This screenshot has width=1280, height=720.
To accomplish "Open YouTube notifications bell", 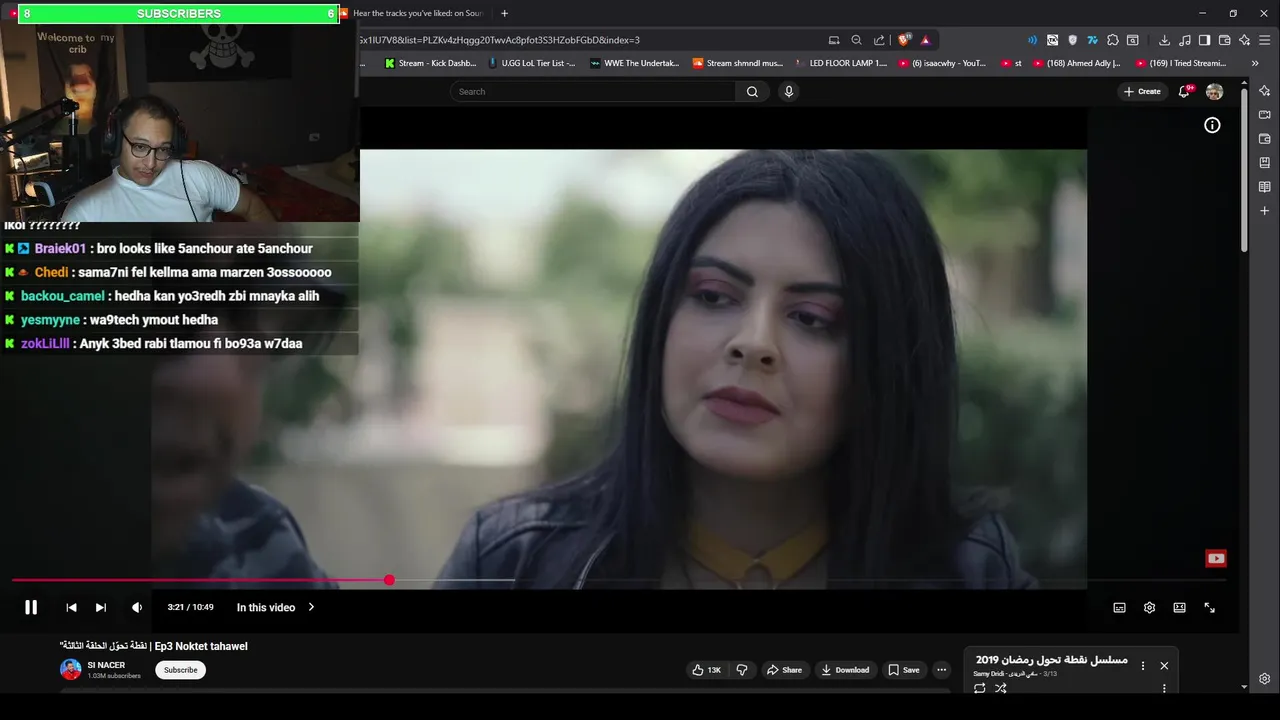I will [x=1184, y=91].
